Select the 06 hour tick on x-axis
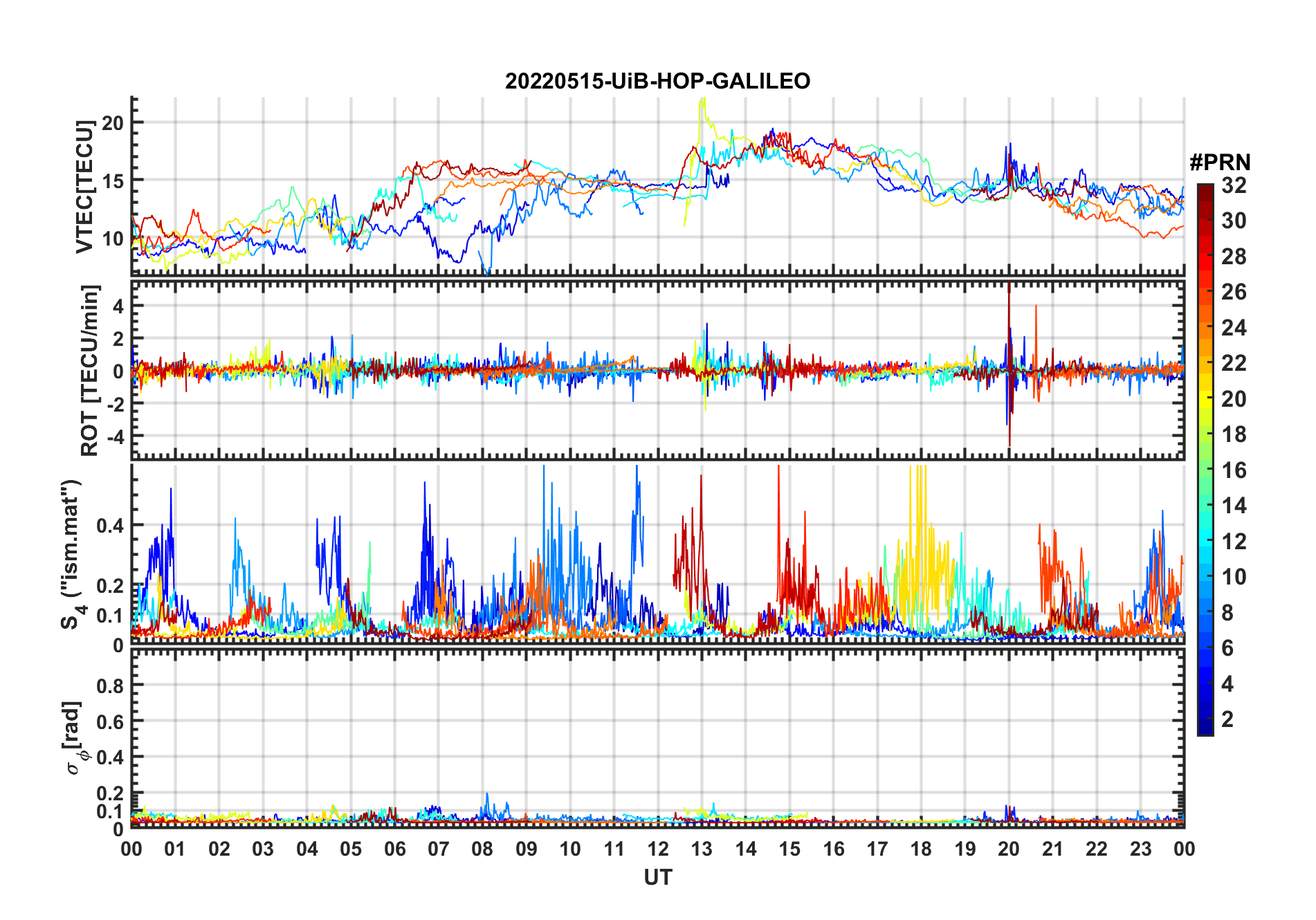Screen dimensions: 1316x920 pos(394,849)
